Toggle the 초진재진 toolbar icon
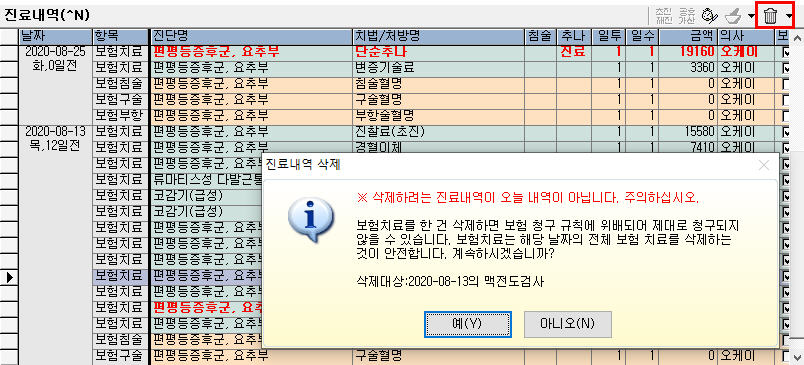This screenshot has height=365, width=804. click(664, 16)
